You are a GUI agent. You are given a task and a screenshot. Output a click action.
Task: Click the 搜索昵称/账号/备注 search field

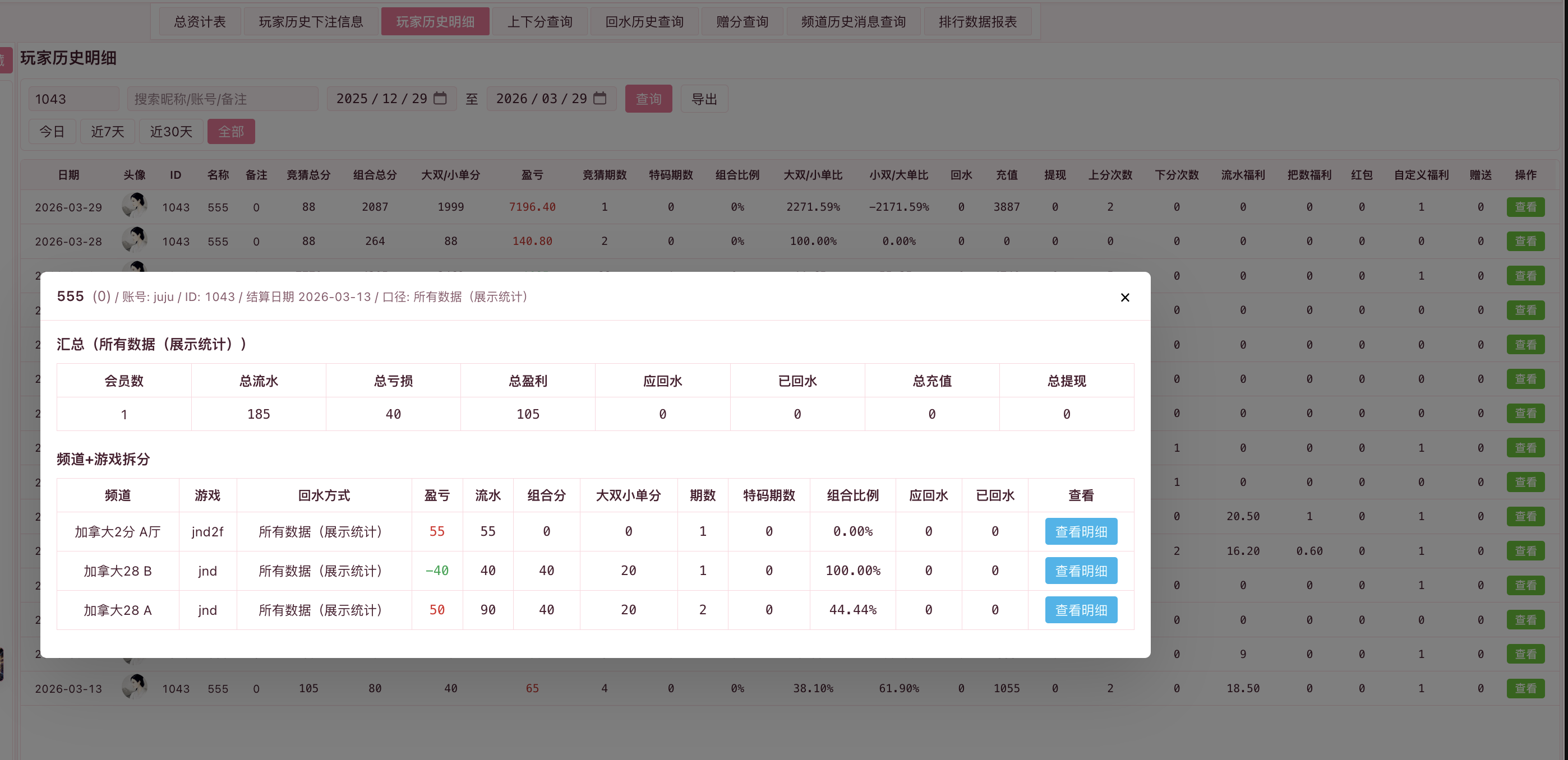(x=223, y=99)
